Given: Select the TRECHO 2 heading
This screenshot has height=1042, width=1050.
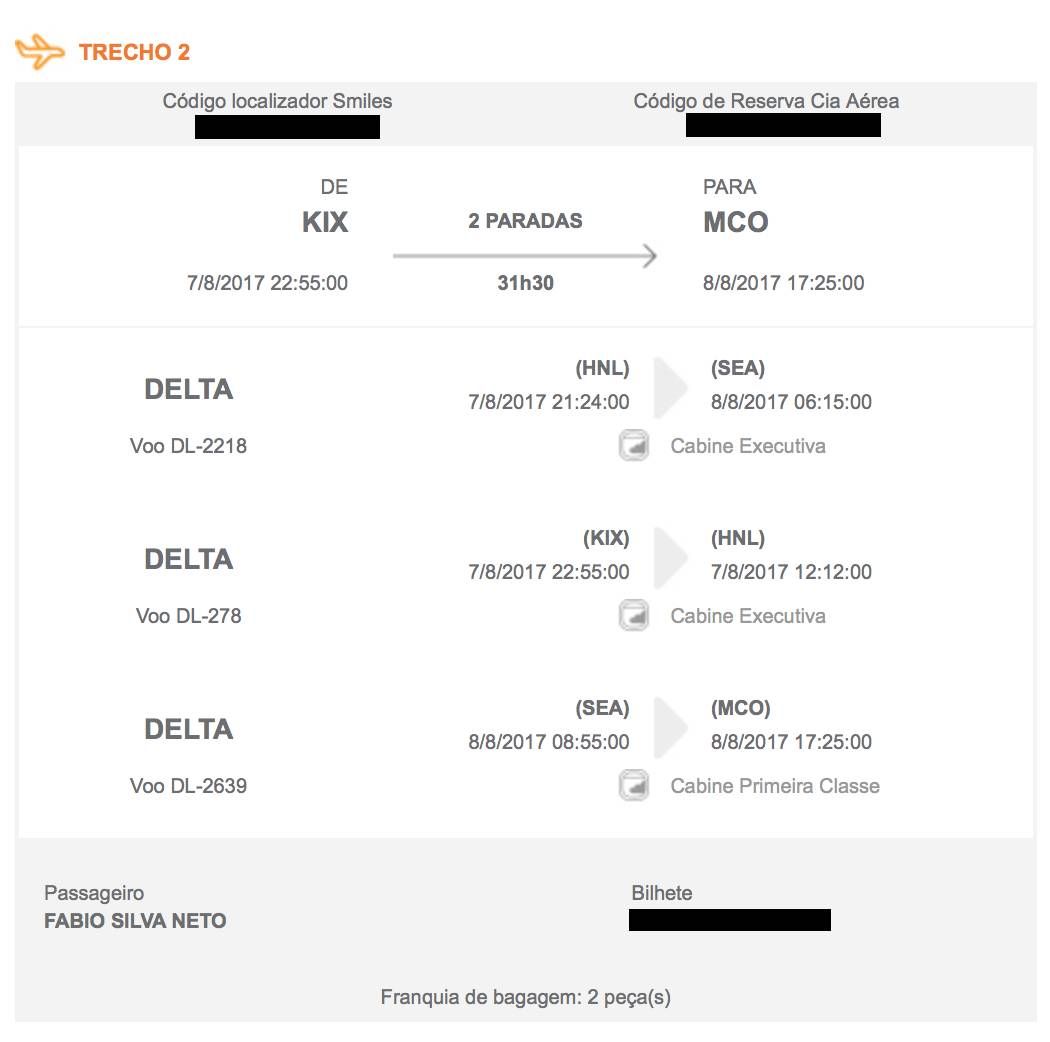Looking at the screenshot, I should tap(135, 52).
